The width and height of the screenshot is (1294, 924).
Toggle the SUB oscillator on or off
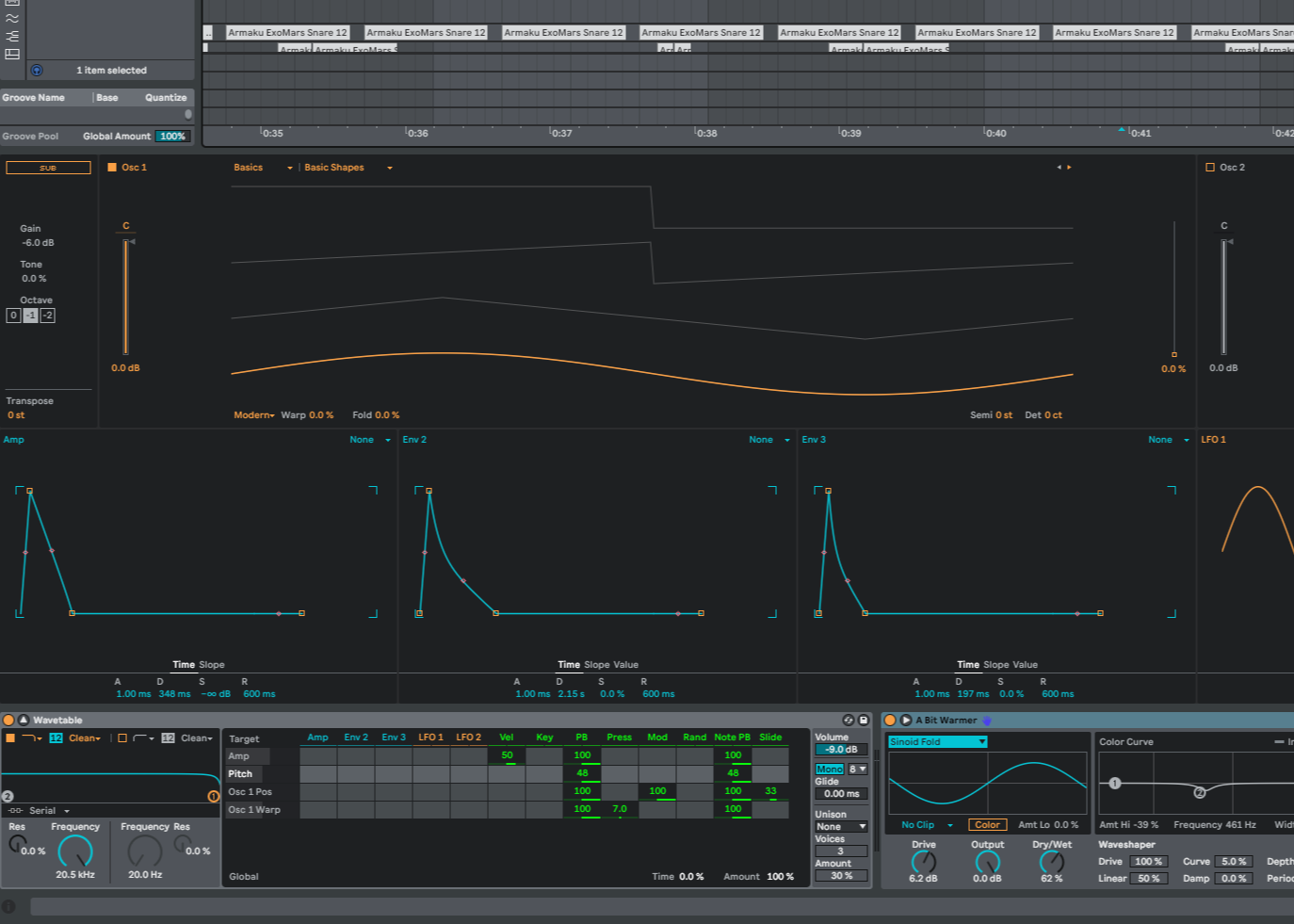pyautogui.click(x=48, y=168)
